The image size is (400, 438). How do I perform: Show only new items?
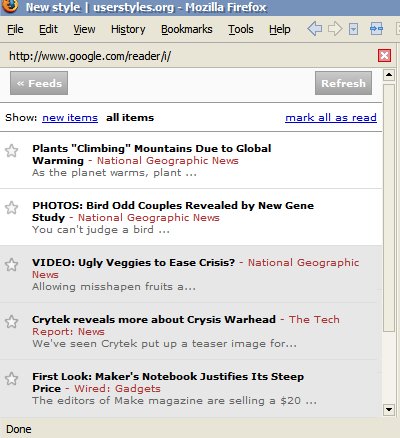point(70,118)
